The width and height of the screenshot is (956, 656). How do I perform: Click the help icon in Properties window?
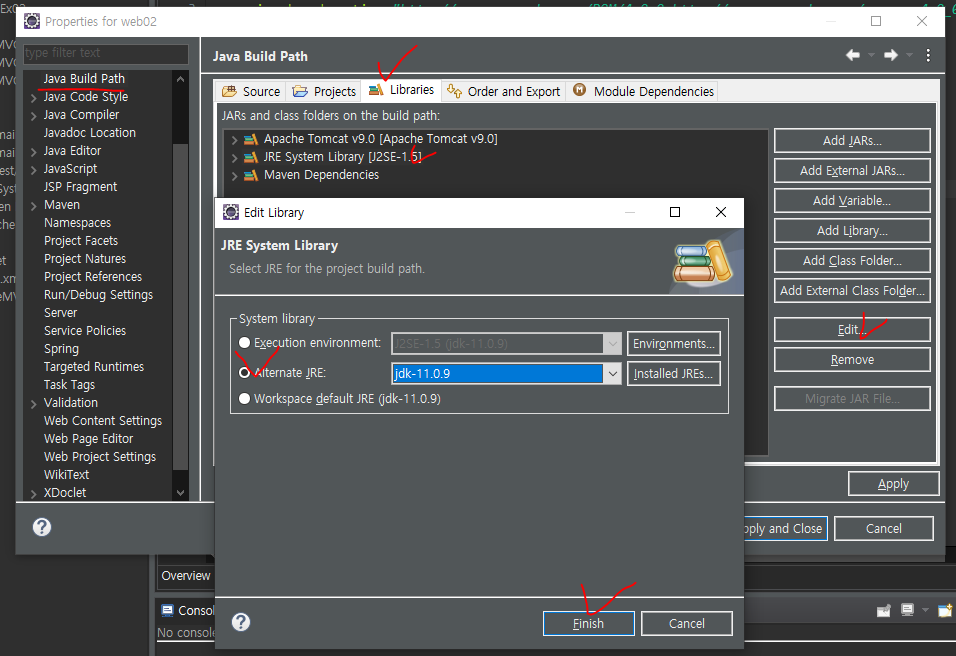tap(42, 527)
